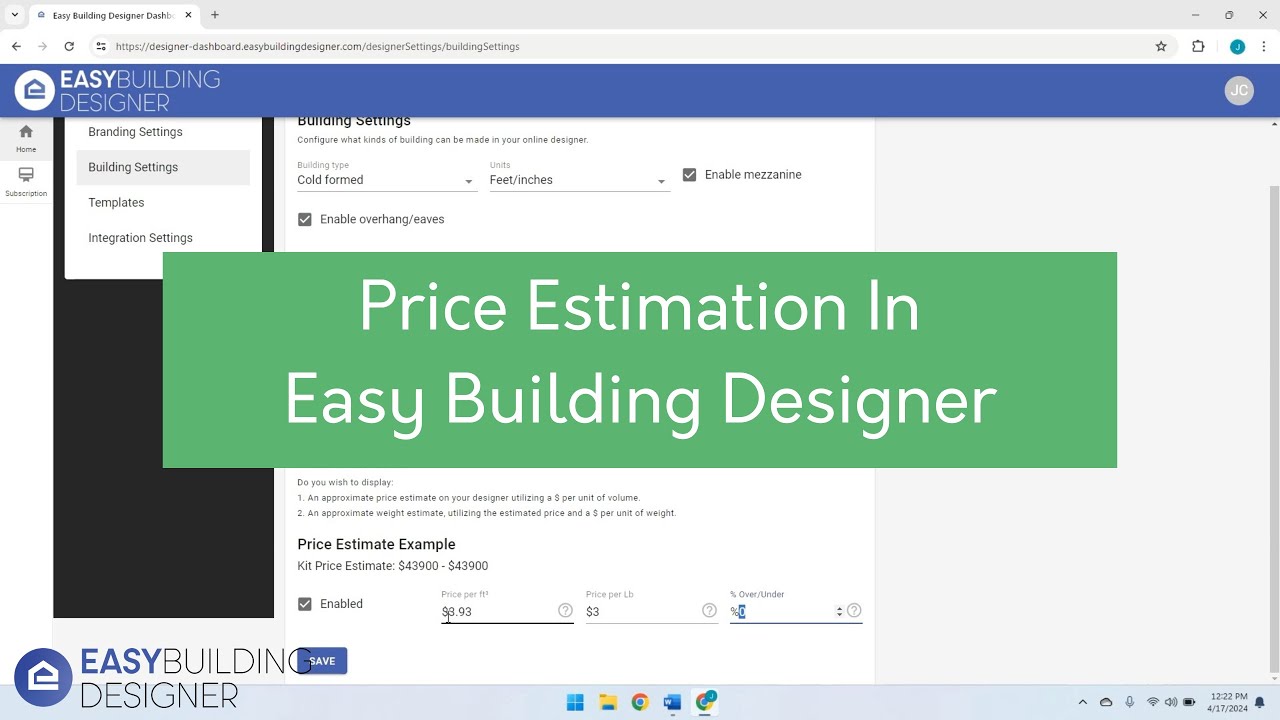Click the Kit Price Estimate text
Viewport: 1280px width, 720px height.
click(392, 566)
